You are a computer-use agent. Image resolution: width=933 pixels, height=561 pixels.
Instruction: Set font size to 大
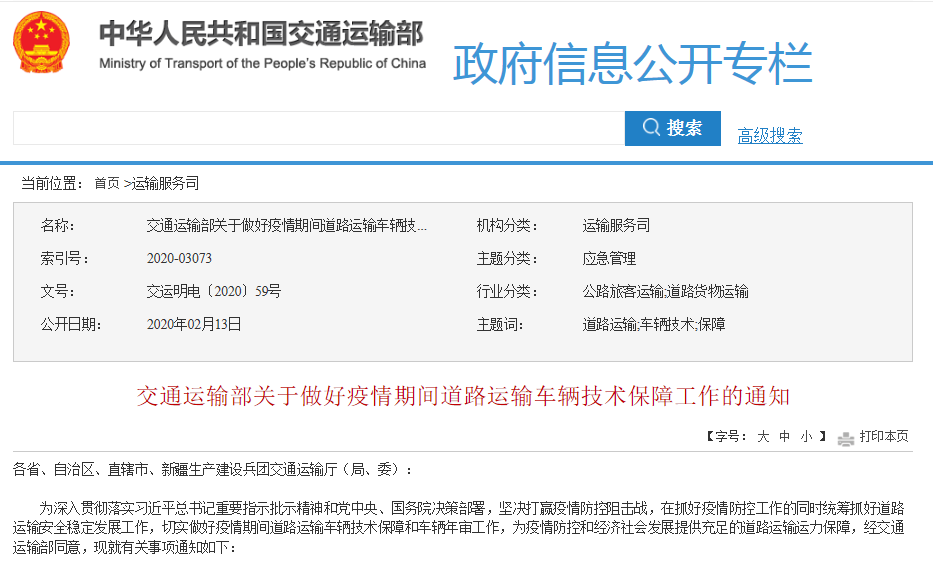point(763,437)
